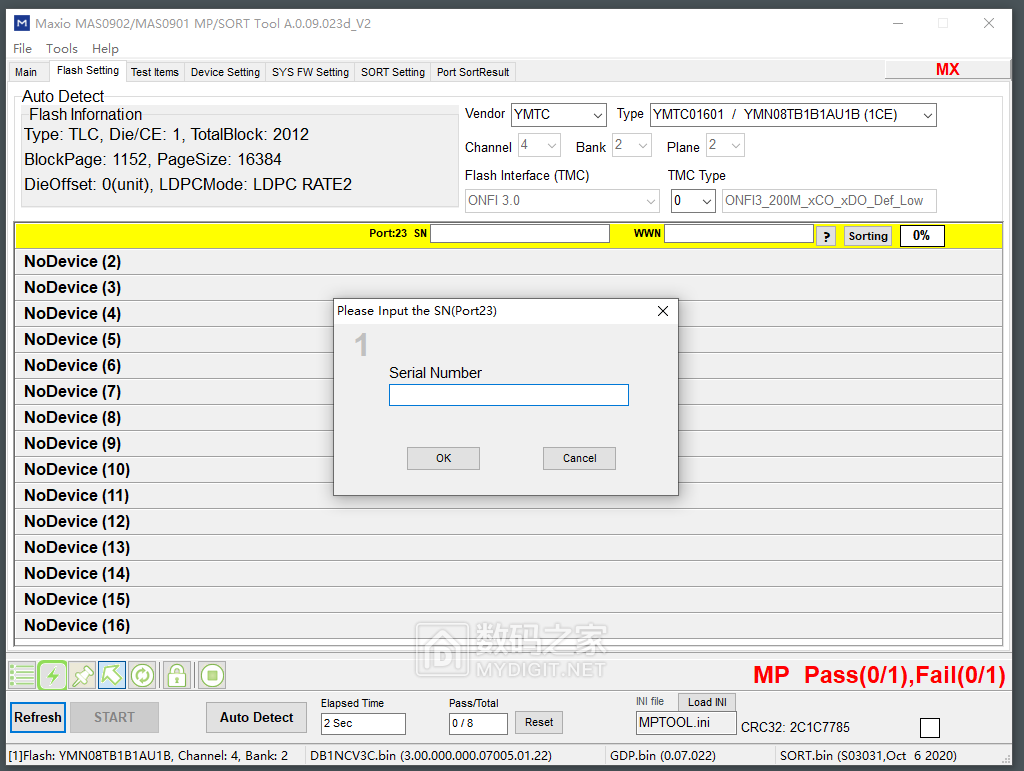Click the Elapsed Time field

point(363,723)
